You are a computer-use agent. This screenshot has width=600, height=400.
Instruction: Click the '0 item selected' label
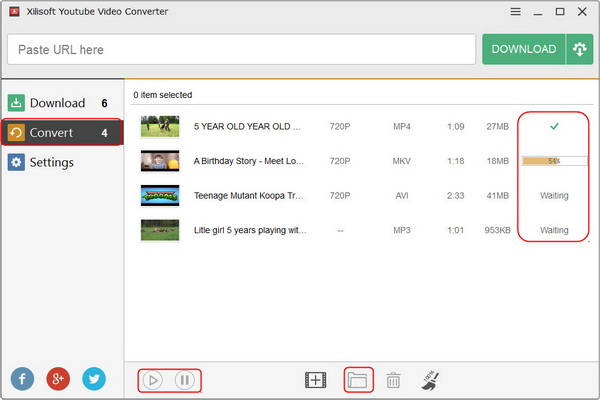163,95
